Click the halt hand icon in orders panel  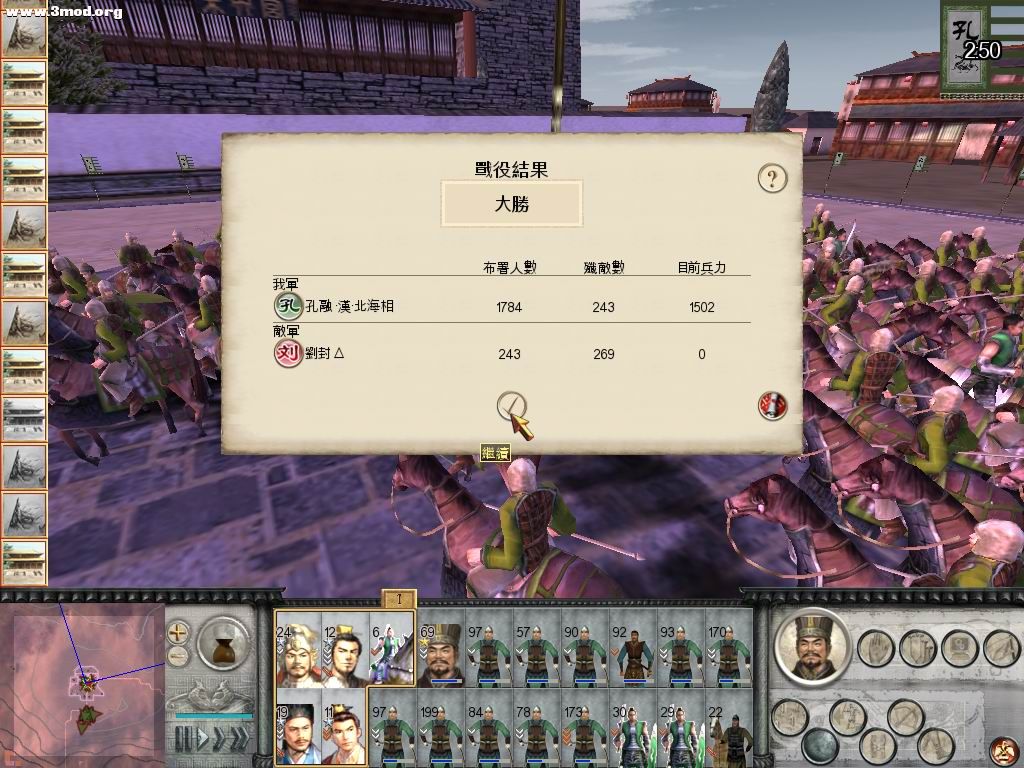[x=875, y=648]
